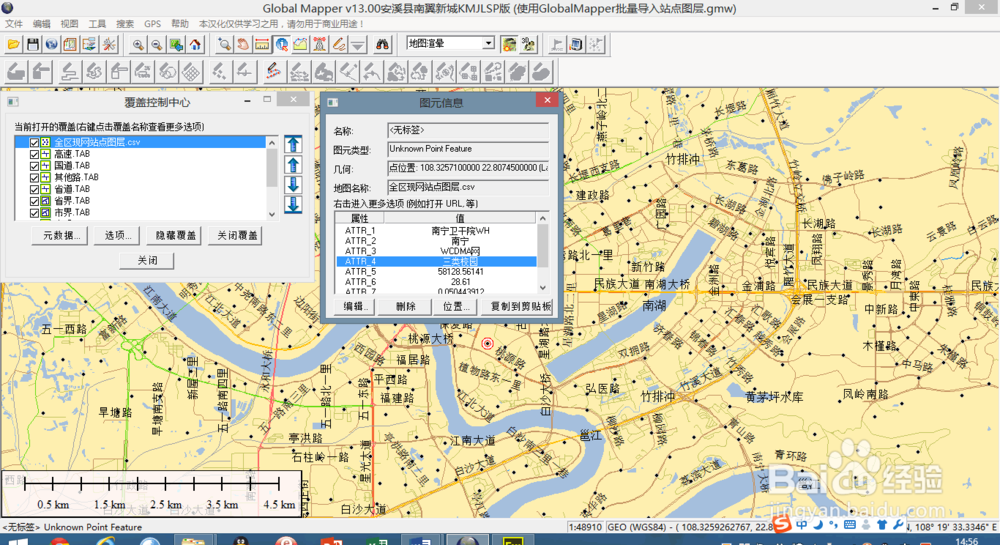Select the zoom rectangle tool

pyautogui.click(x=224, y=44)
